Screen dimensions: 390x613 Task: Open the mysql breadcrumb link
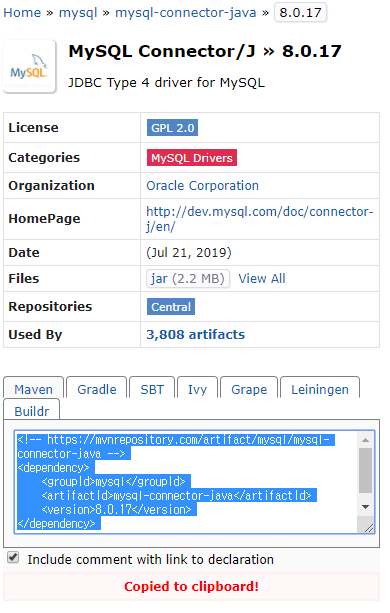click(78, 13)
